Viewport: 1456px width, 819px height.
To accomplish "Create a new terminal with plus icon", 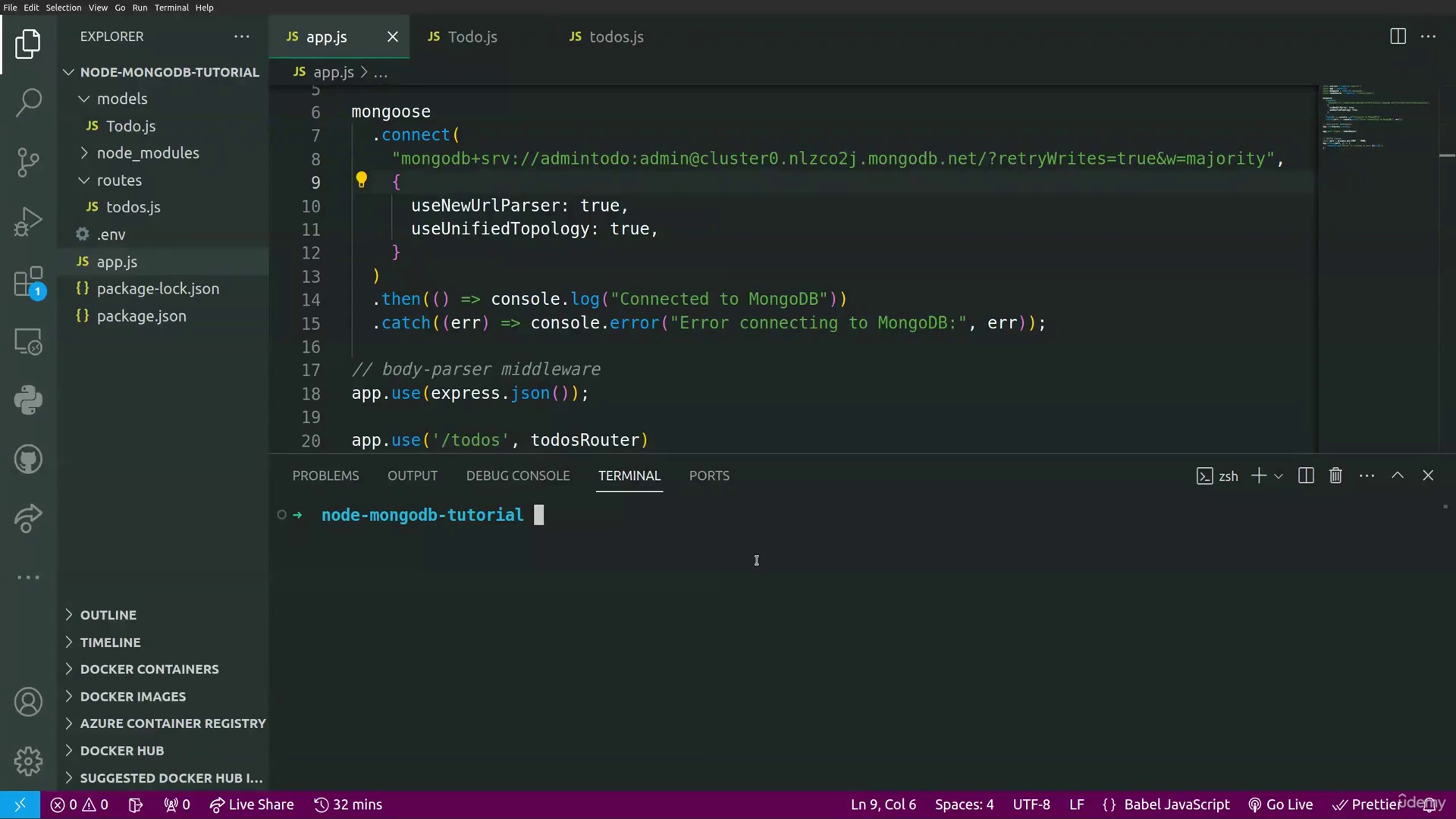I will (1259, 475).
